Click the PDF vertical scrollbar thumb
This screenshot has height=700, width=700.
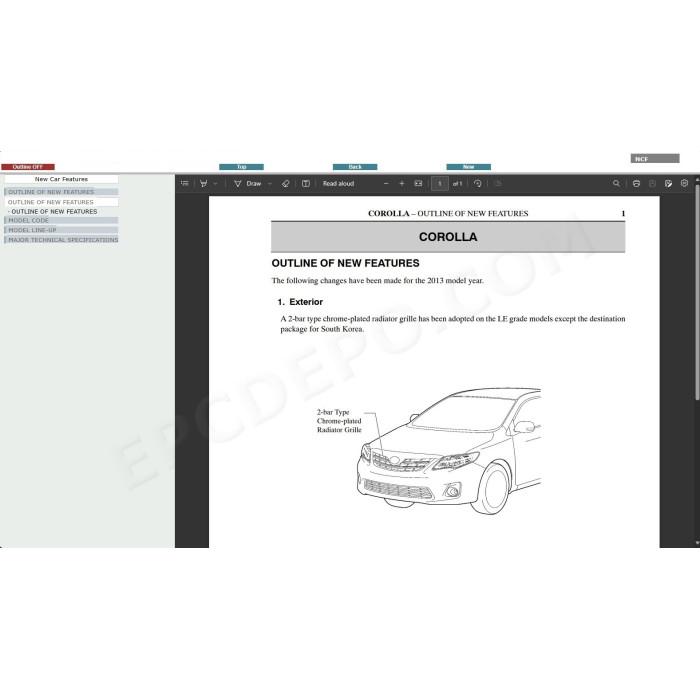[x=697, y=292]
